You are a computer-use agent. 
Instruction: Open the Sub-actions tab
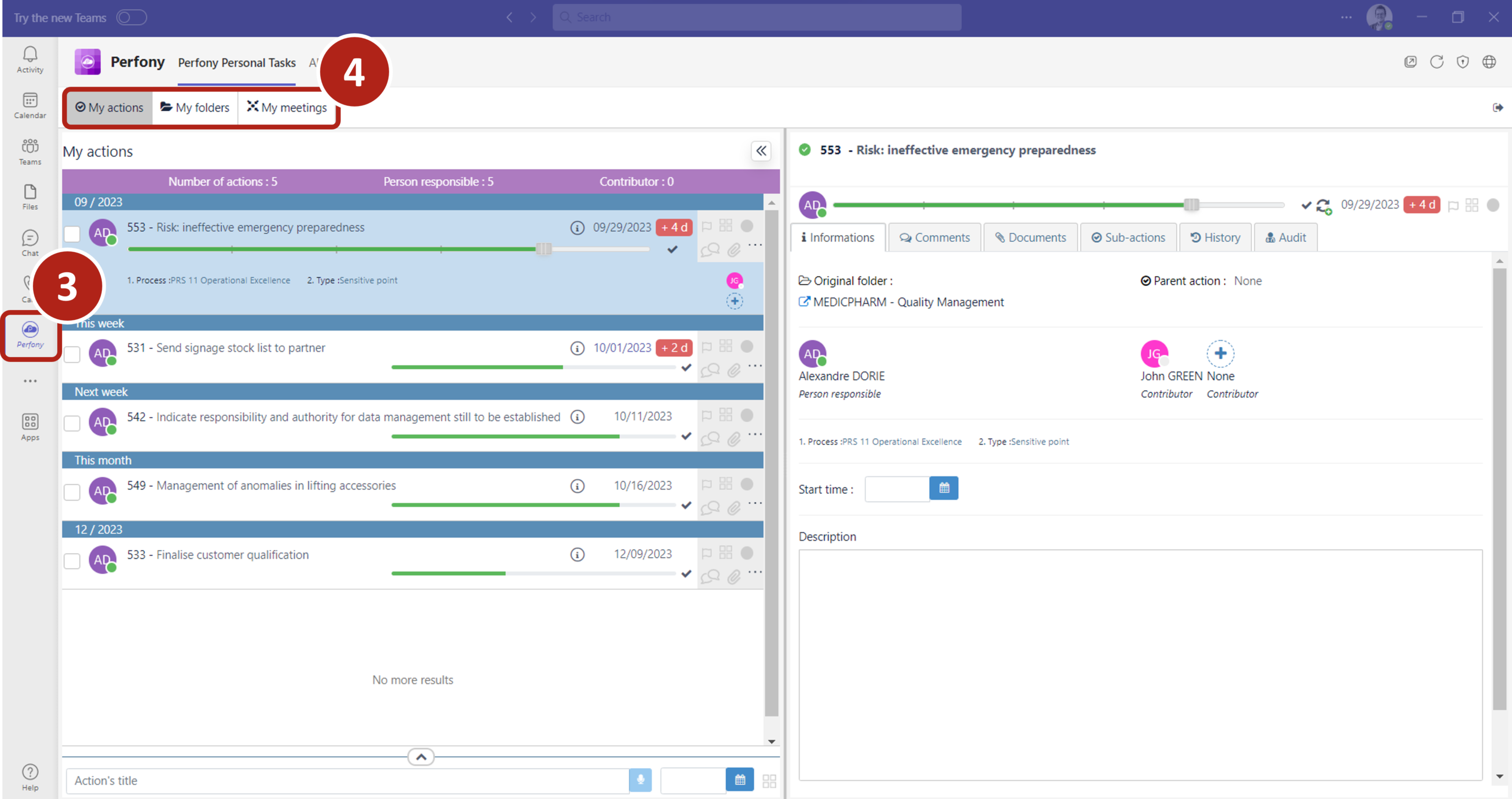(1128, 237)
